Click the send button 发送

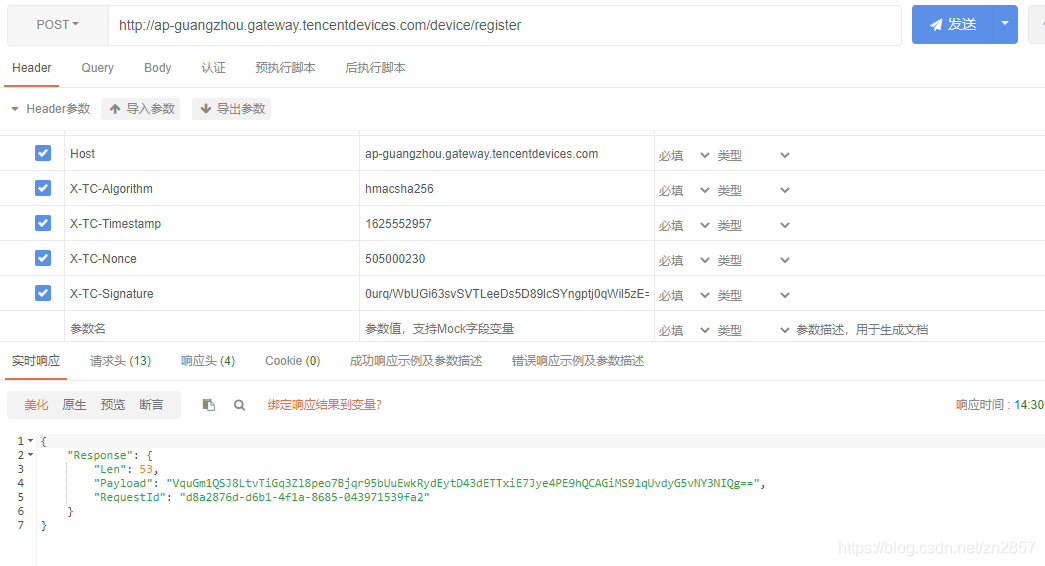click(x=952, y=25)
